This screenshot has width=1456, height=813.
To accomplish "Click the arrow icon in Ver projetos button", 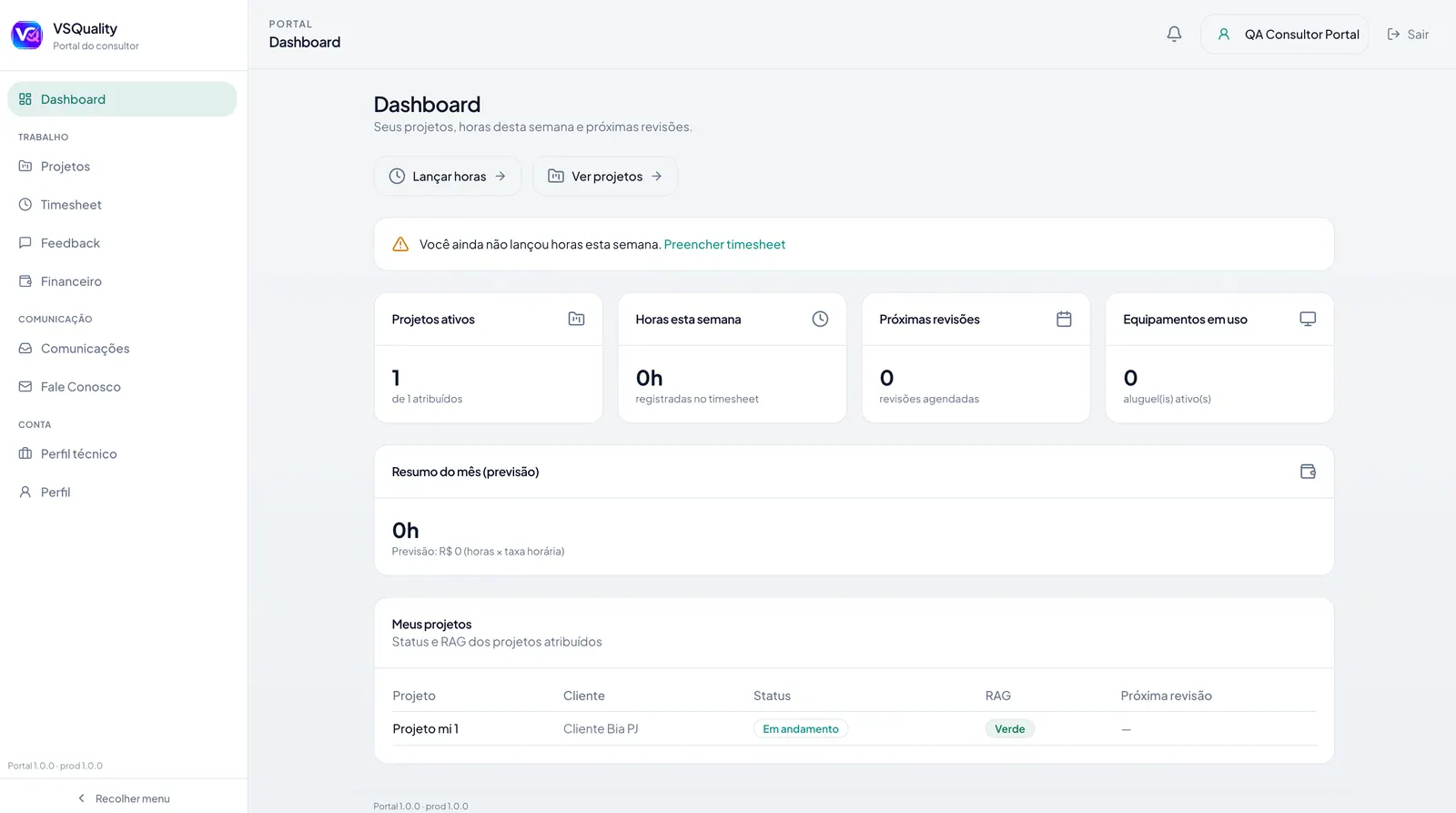I will click(x=657, y=177).
